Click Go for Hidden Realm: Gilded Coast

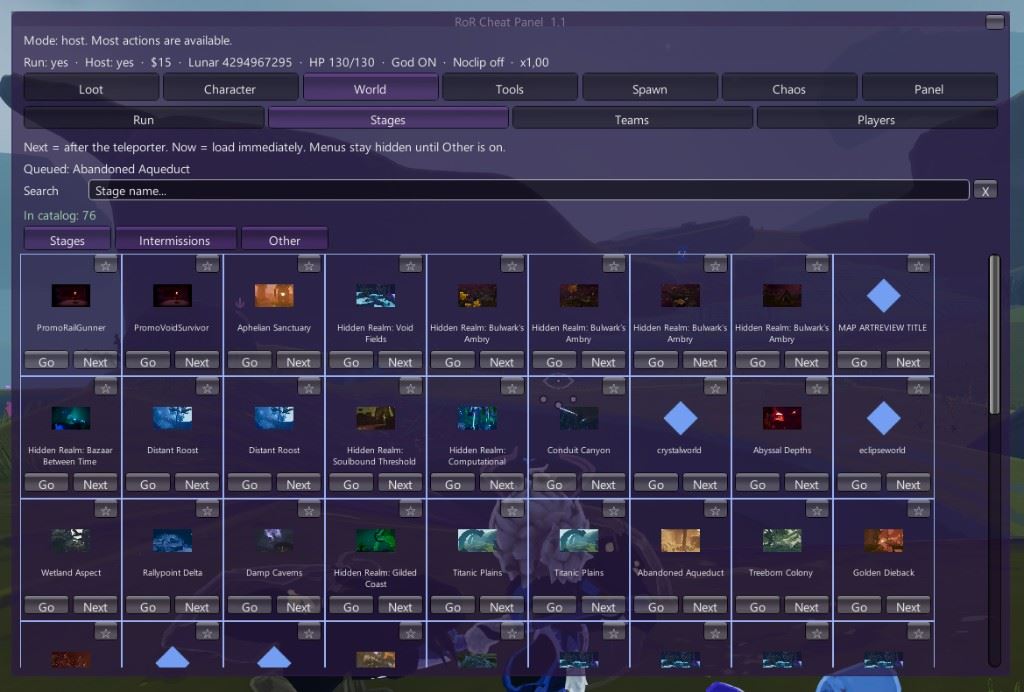(351, 606)
